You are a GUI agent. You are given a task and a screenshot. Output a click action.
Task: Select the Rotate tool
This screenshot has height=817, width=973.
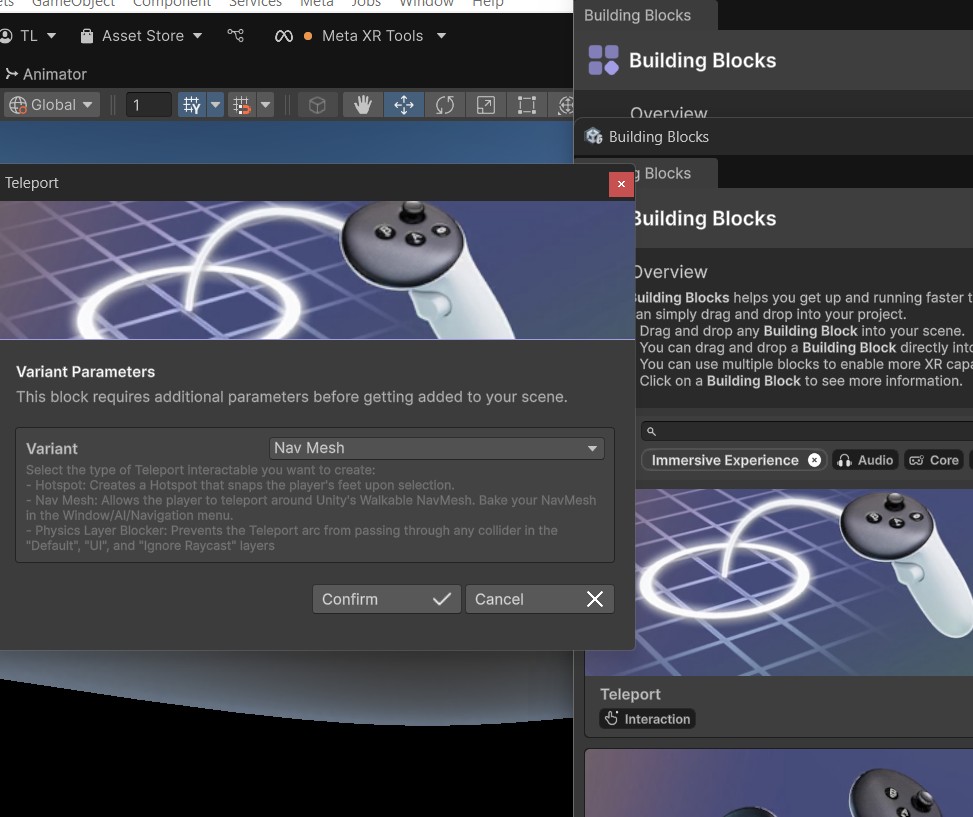(x=445, y=105)
